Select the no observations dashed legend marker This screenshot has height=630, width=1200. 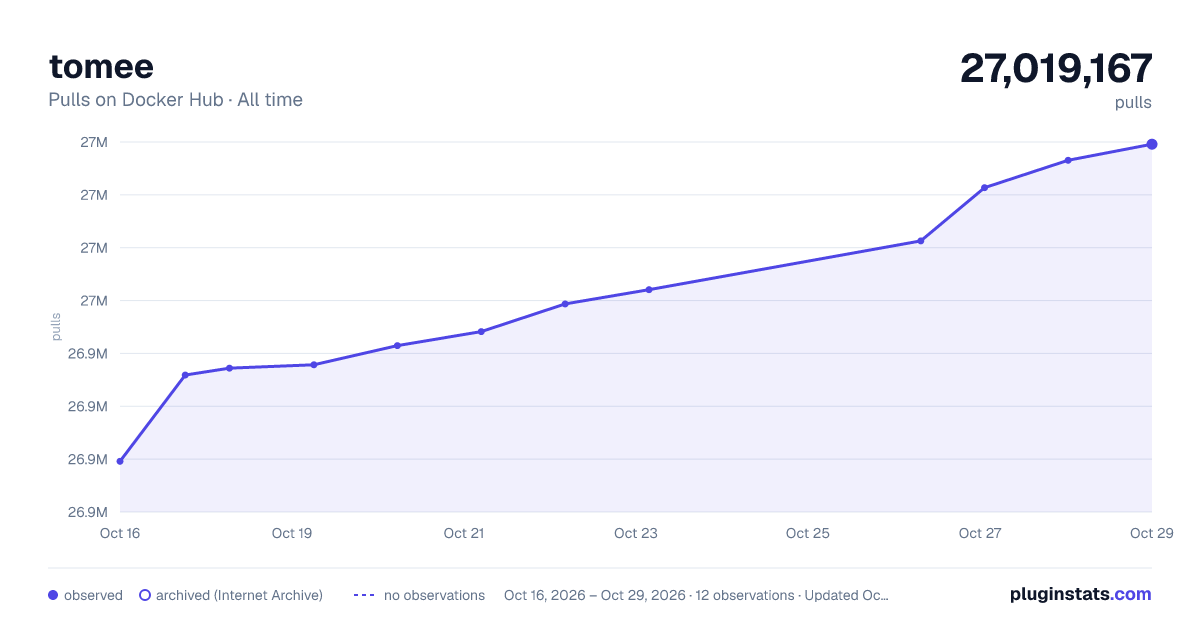pos(364,595)
